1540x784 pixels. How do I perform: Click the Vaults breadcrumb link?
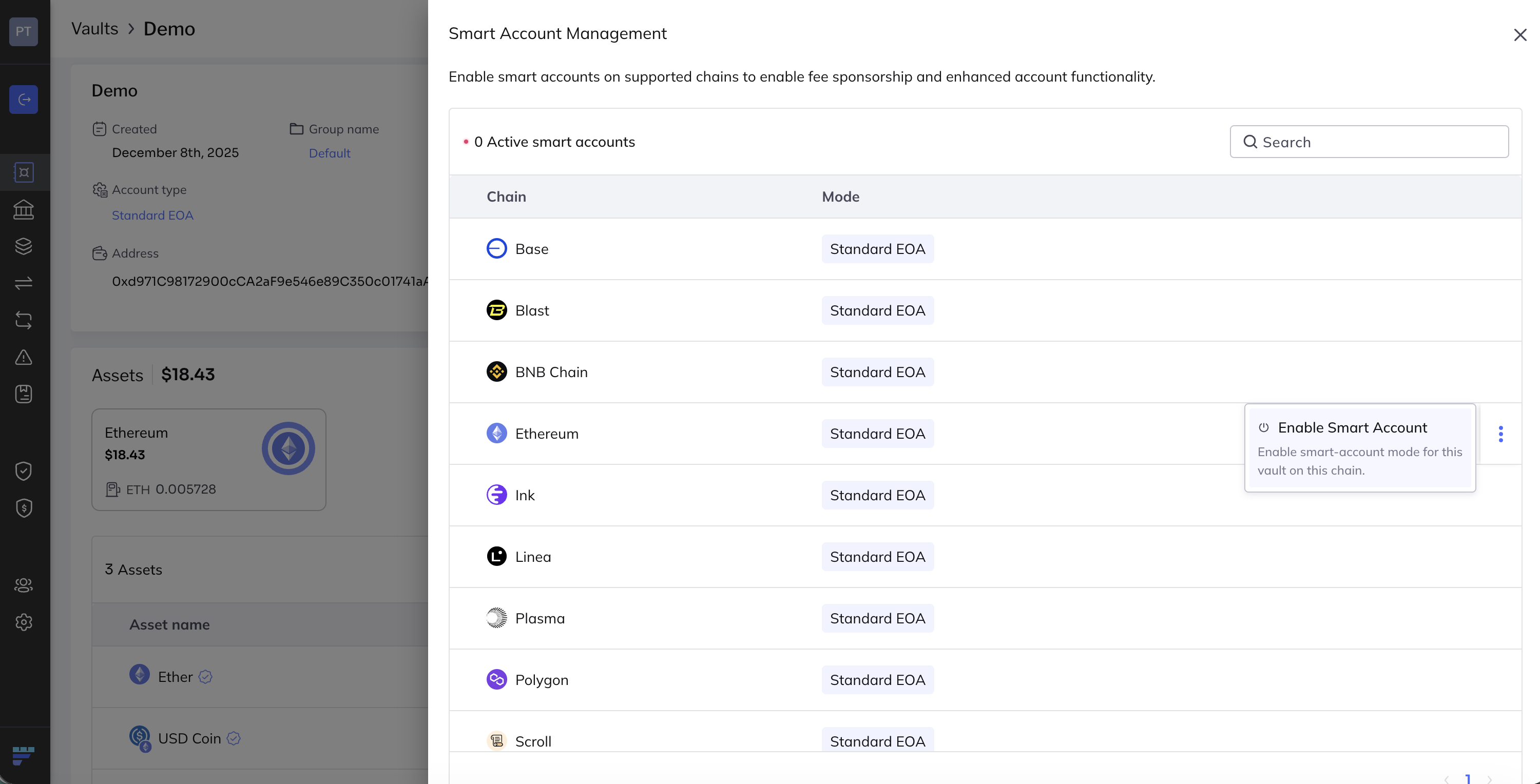pyautogui.click(x=94, y=29)
